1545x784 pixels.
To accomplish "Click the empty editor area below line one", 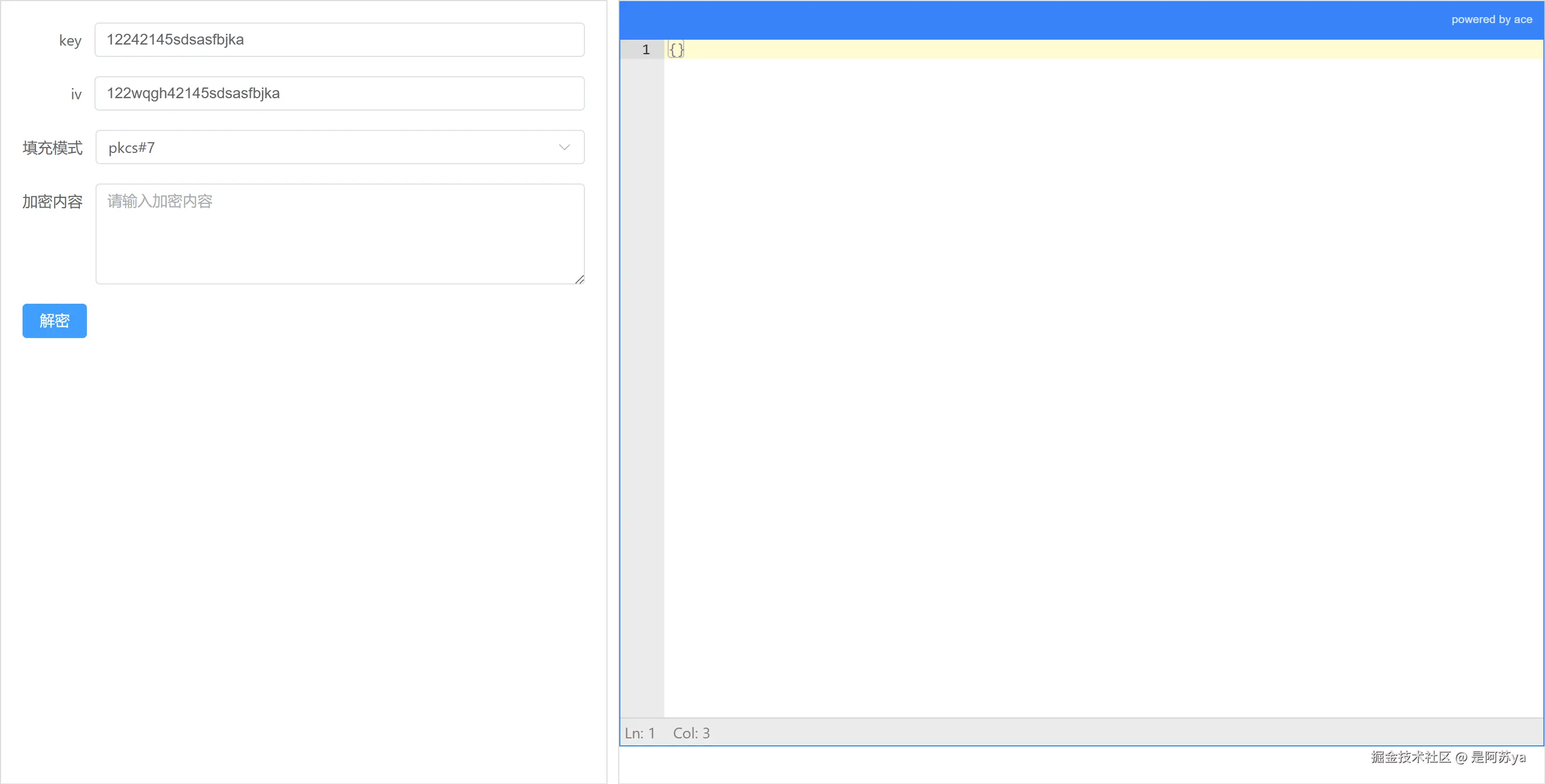I will point(1080,360).
